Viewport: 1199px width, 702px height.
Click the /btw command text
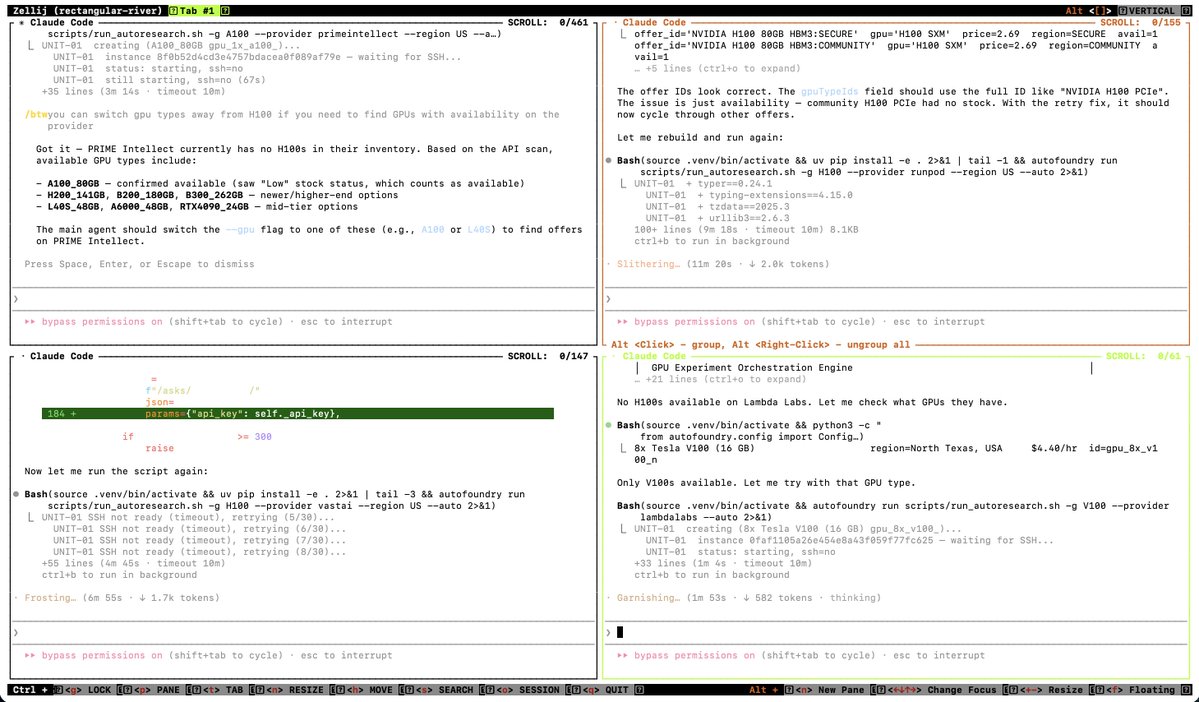(x=35, y=115)
